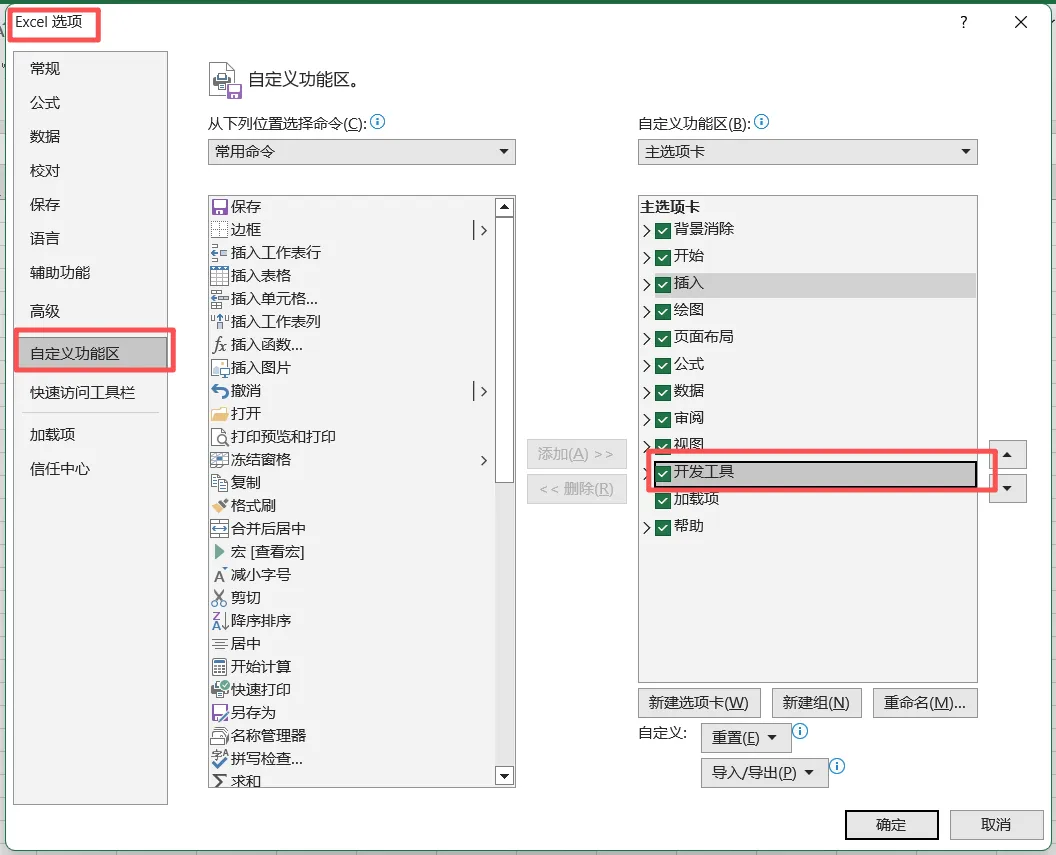Select the 另存为 save-as icon
This screenshot has width=1056, height=855.
tap(220, 712)
